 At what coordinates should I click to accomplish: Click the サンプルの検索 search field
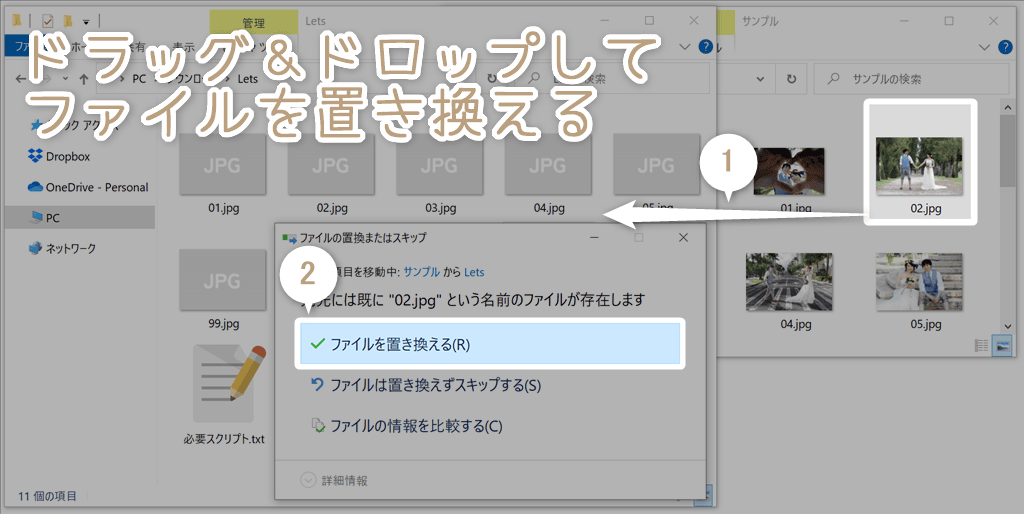click(x=912, y=79)
